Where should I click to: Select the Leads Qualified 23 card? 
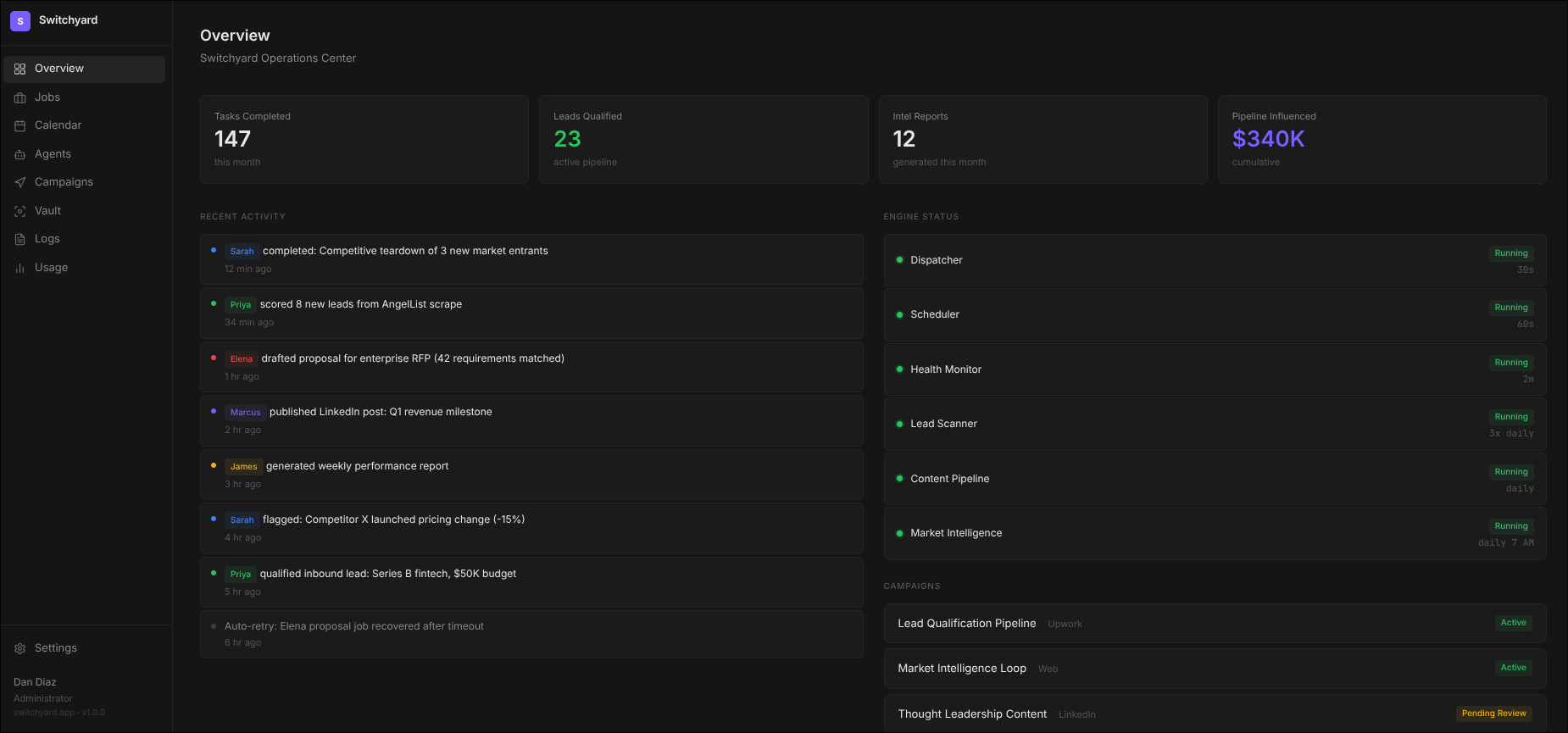[703, 139]
